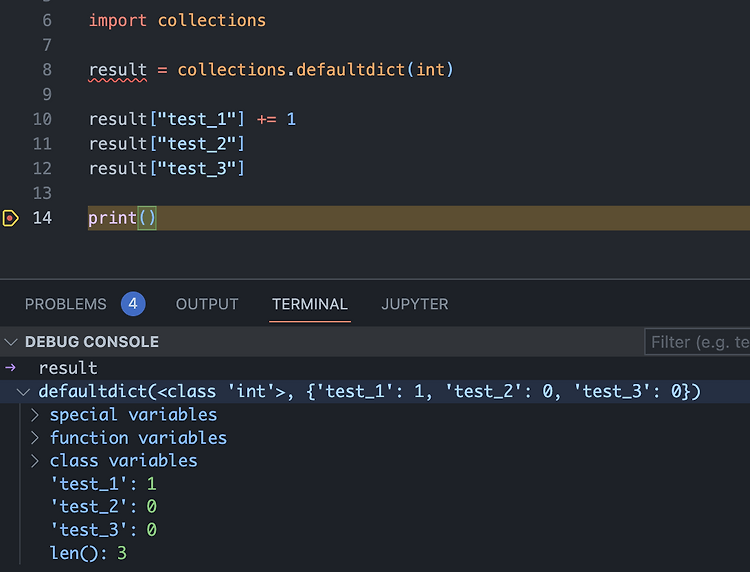Click the underlined result variable on line 8

click(x=118, y=70)
